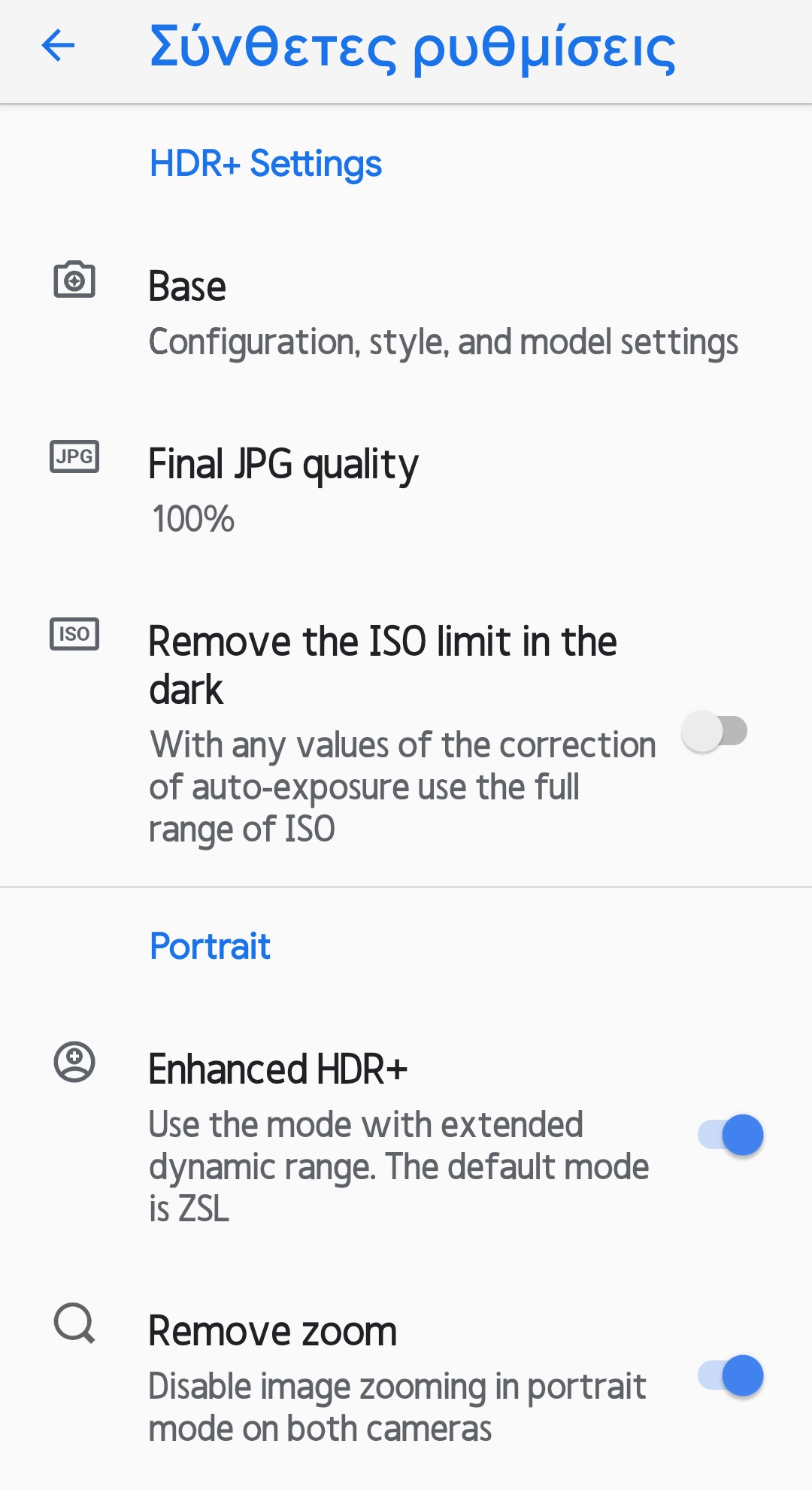Screen dimensions: 812x1489
Task: Click the JPG icon
Action: pos(74,456)
